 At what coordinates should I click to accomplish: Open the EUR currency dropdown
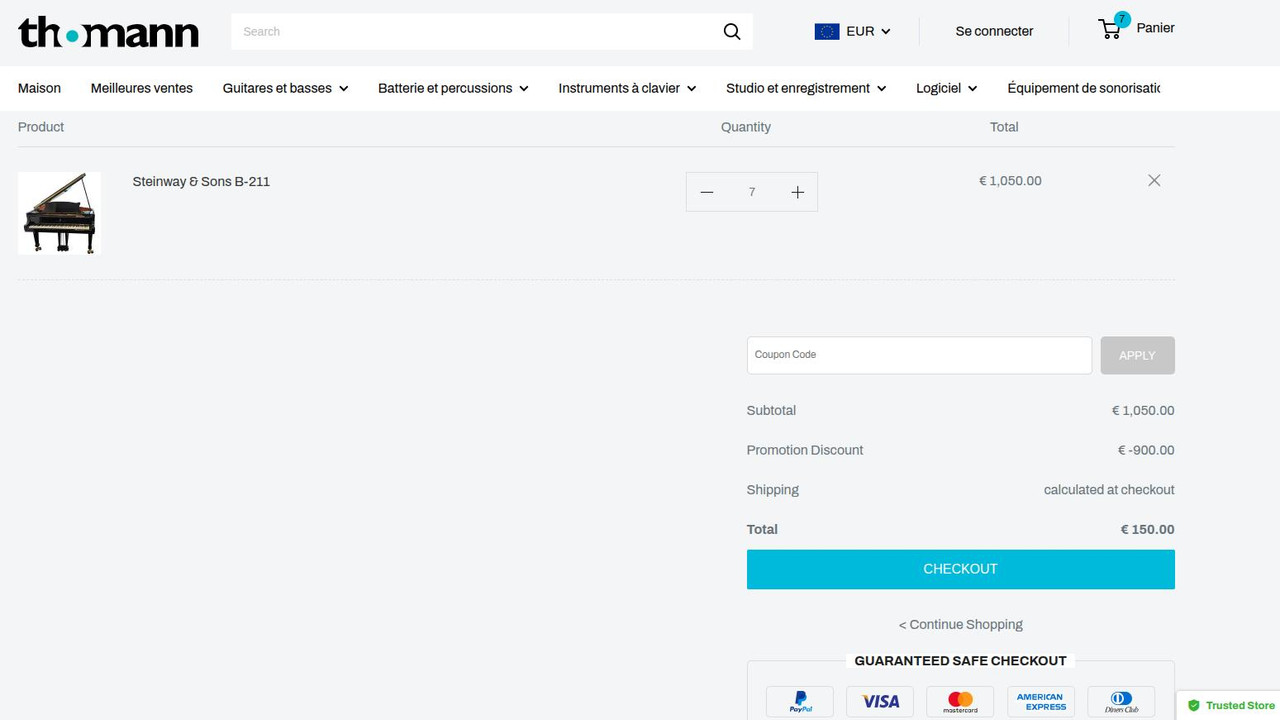coord(868,31)
